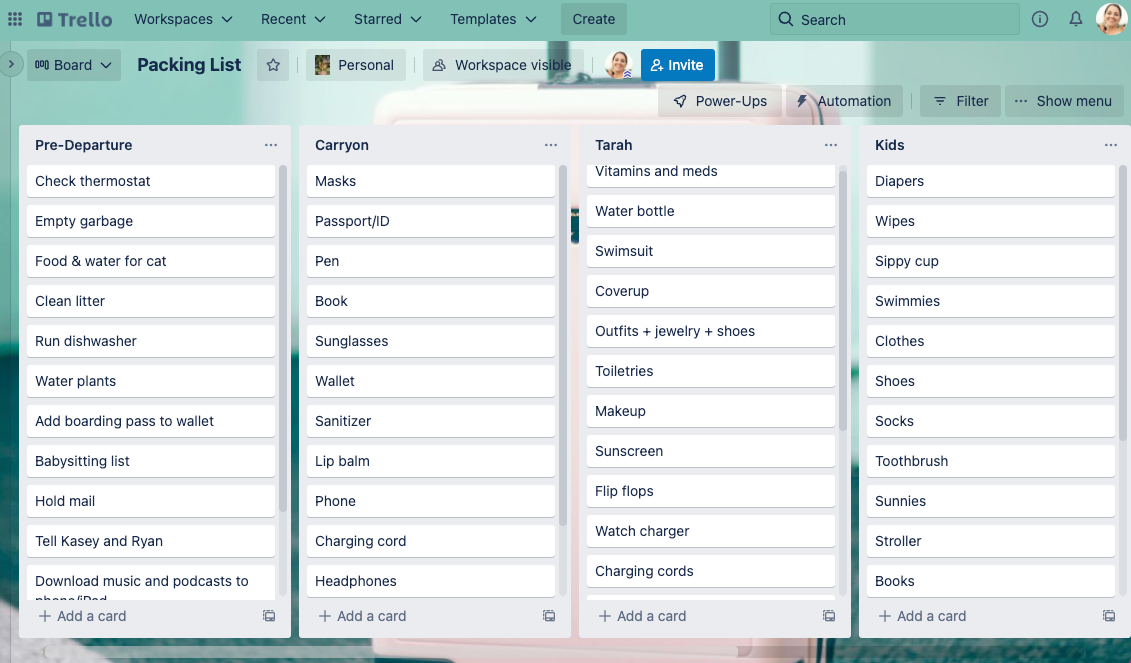Open your profile avatar menu

point(1111,18)
